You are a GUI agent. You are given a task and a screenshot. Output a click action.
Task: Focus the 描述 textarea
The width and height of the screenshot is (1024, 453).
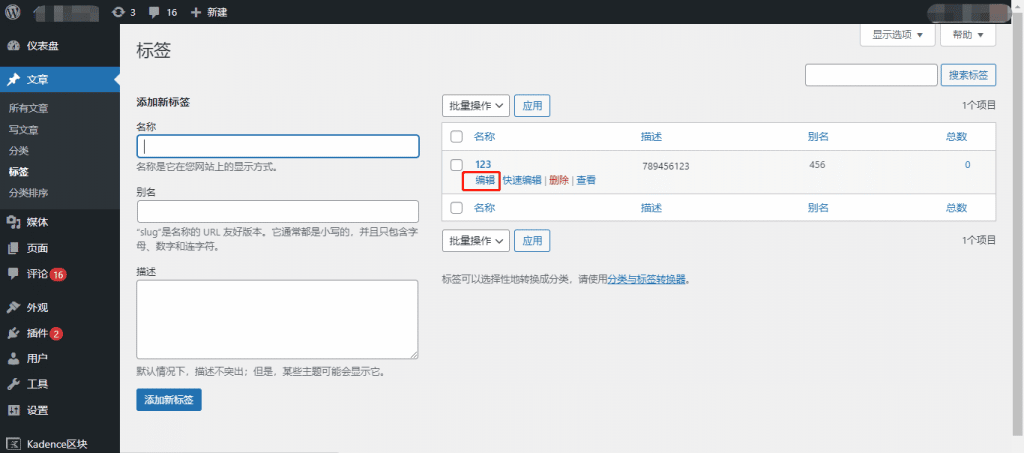coord(278,319)
